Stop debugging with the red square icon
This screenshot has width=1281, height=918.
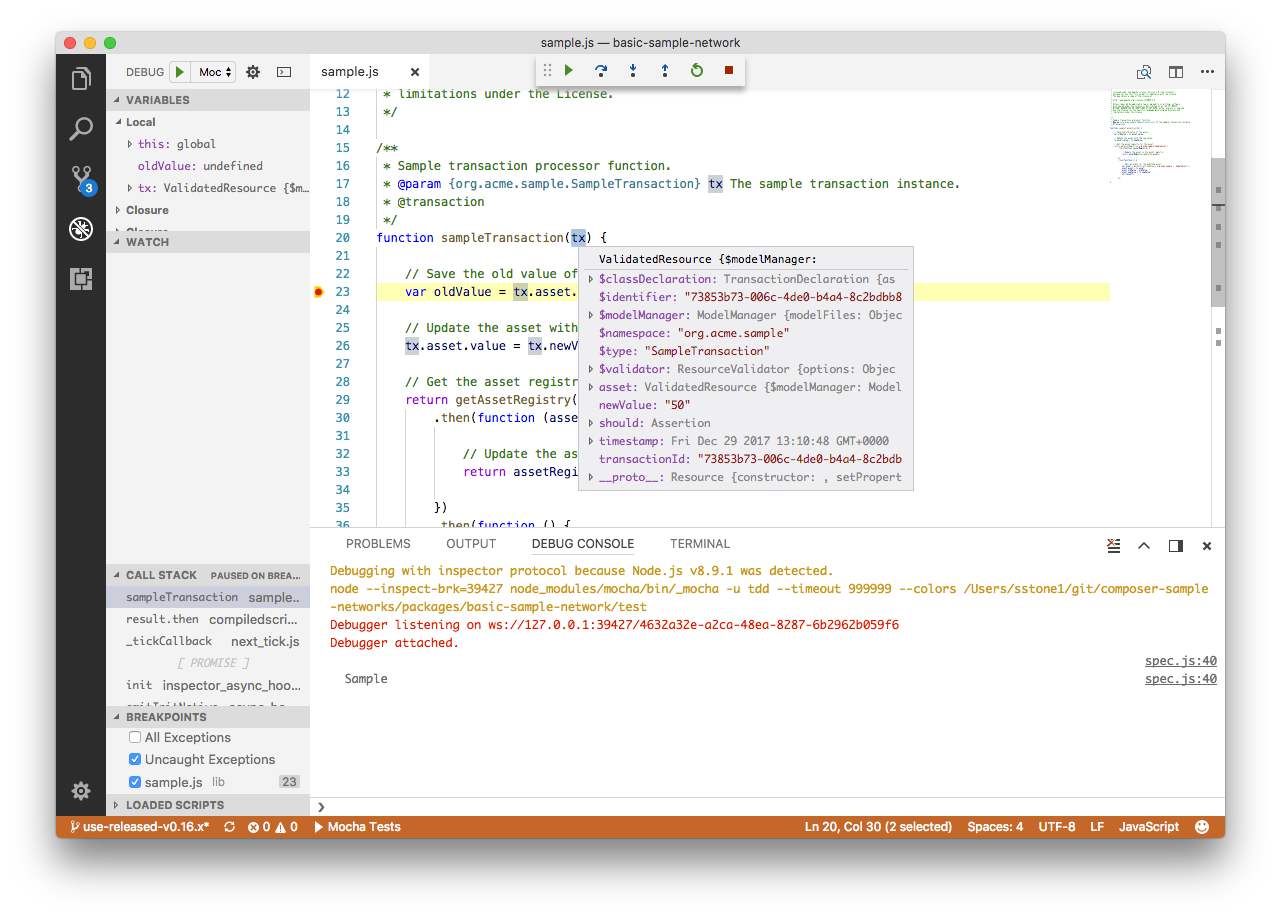[x=728, y=70]
